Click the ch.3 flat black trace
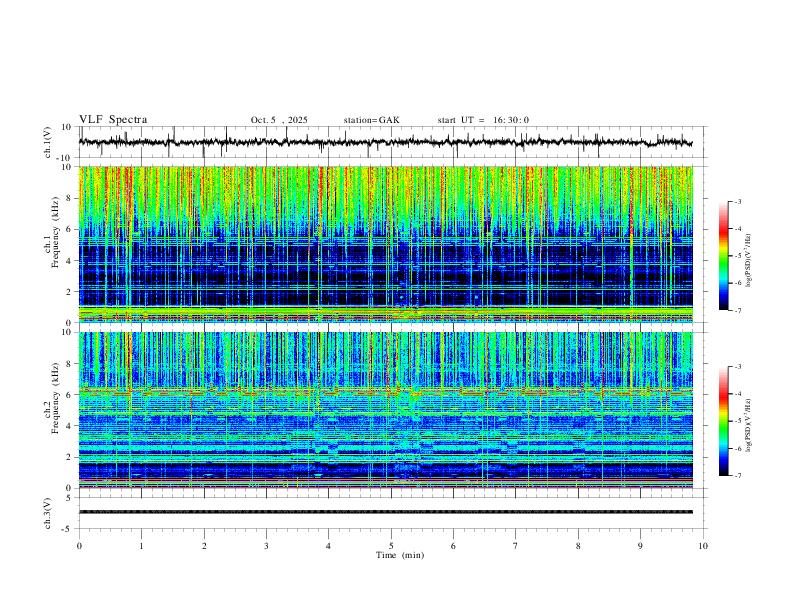 385,512
